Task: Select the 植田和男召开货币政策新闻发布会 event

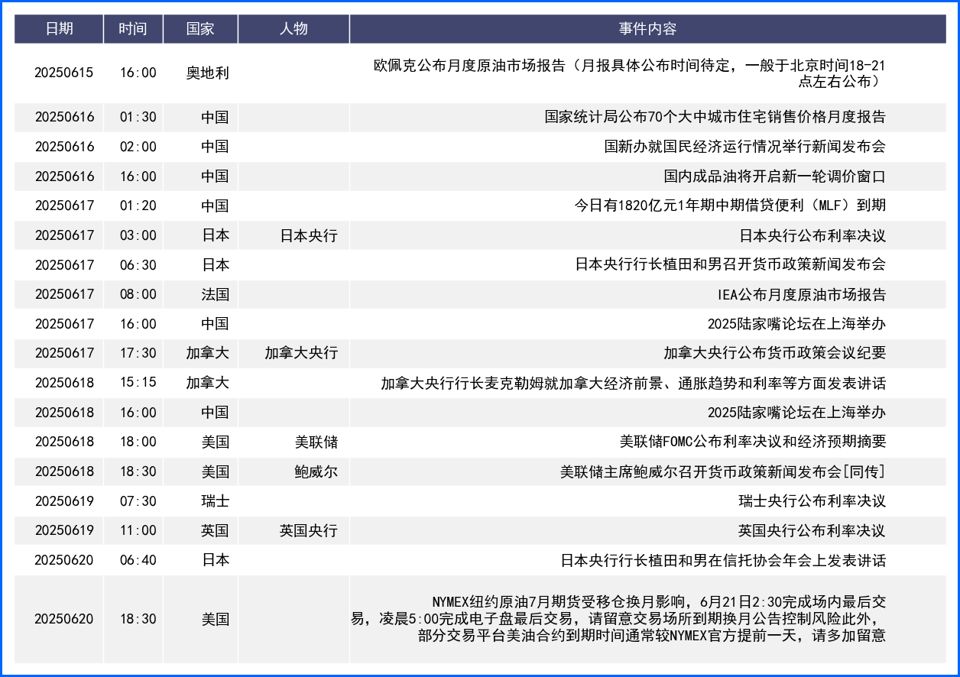Action: point(730,264)
